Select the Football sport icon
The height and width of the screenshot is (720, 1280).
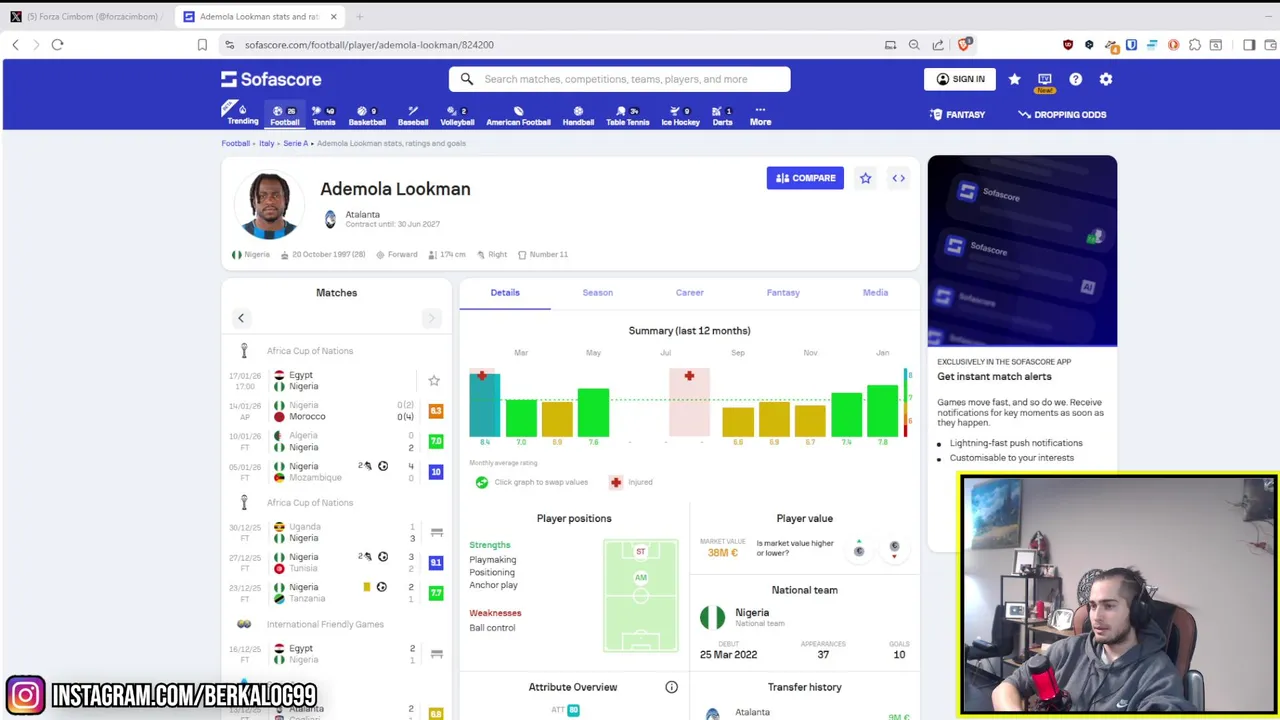pos(285,115)
